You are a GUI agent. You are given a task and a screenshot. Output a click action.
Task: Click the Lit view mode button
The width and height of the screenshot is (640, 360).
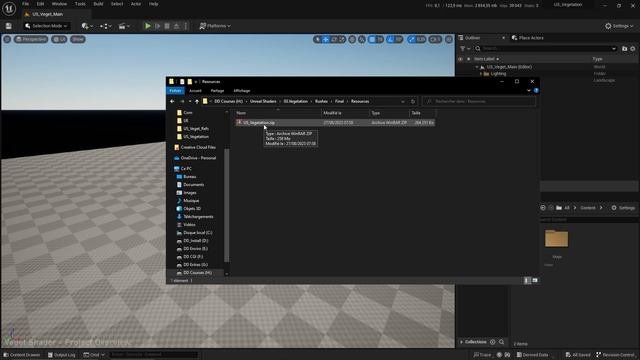(x=60, y=39)
